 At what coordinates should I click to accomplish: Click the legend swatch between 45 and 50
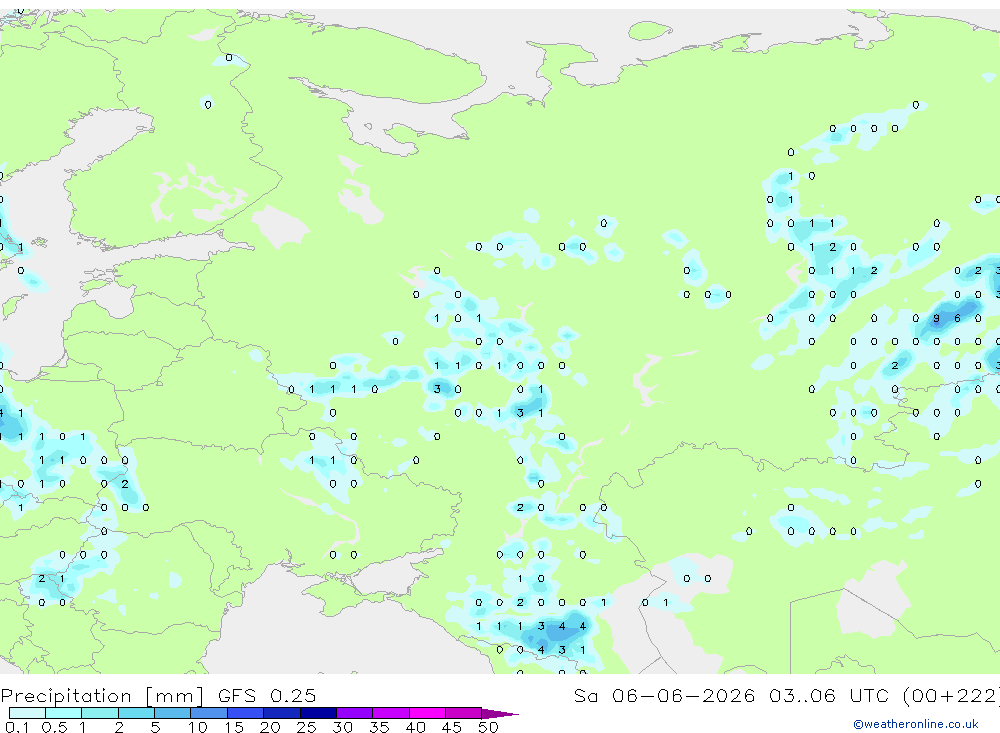click(464, 713)
